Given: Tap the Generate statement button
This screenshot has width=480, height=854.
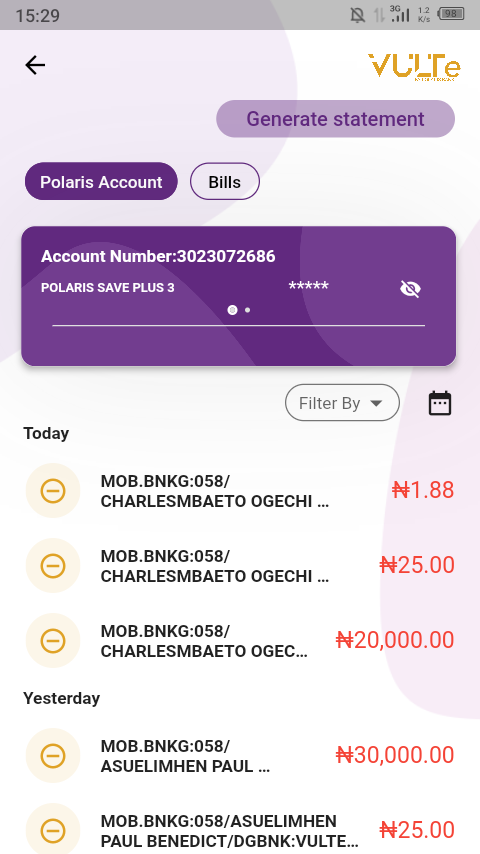Looking at the screenshot, I should point(336,119).
